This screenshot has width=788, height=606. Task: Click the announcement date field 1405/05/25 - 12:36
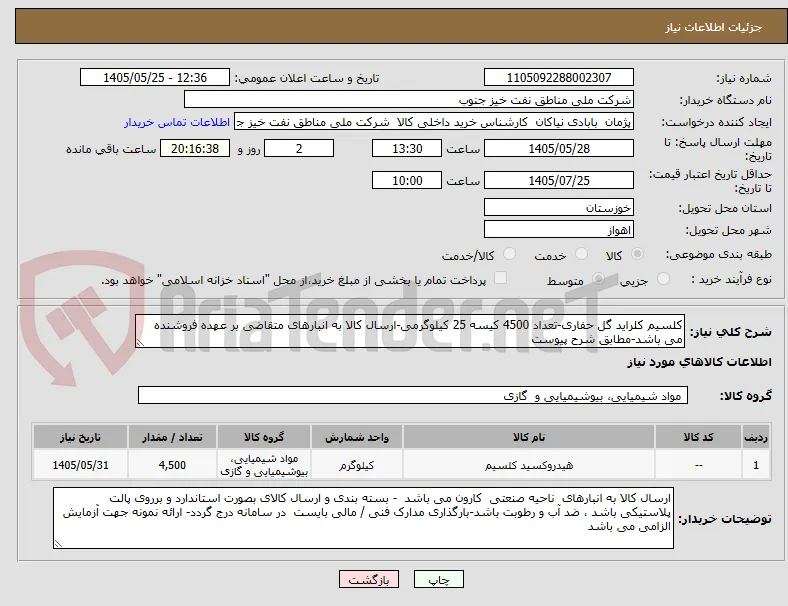(155, 77)
